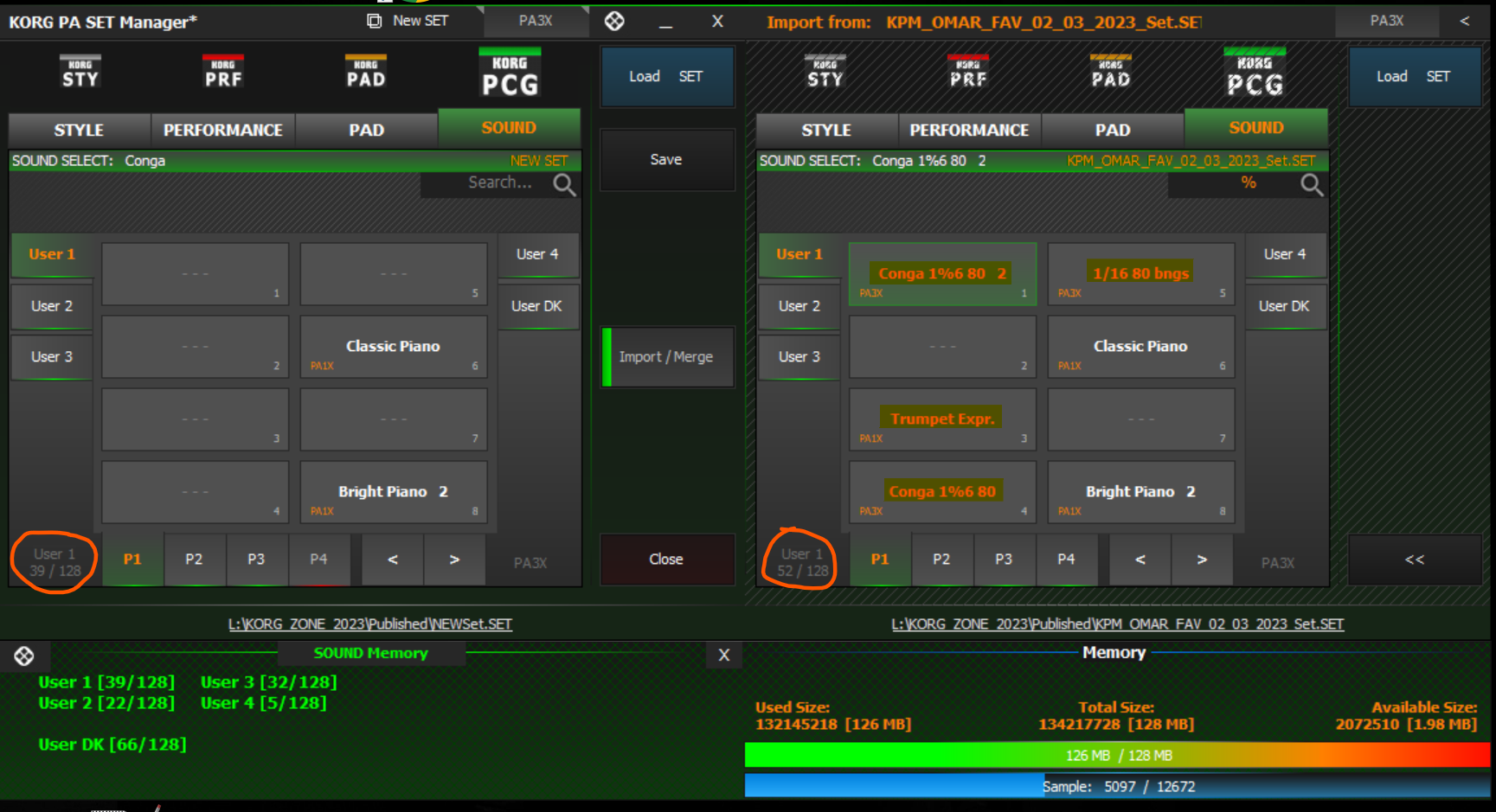Viewport: 1496px width, 812px height.
Task: Select User 3 bank in left panel
Action: (52, 357)
